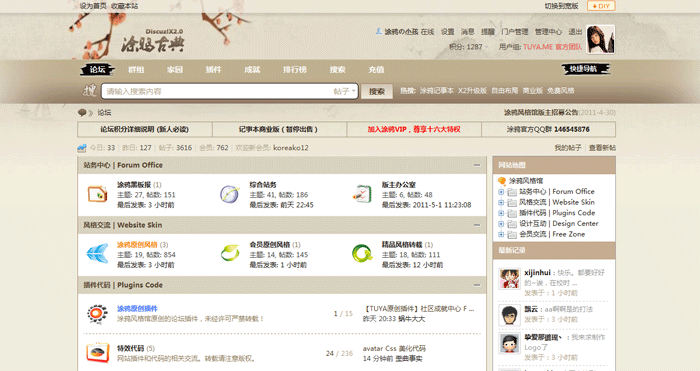Select the 充值 navigation tab
The image size is (700, 371).
click(x=376, y=70)
